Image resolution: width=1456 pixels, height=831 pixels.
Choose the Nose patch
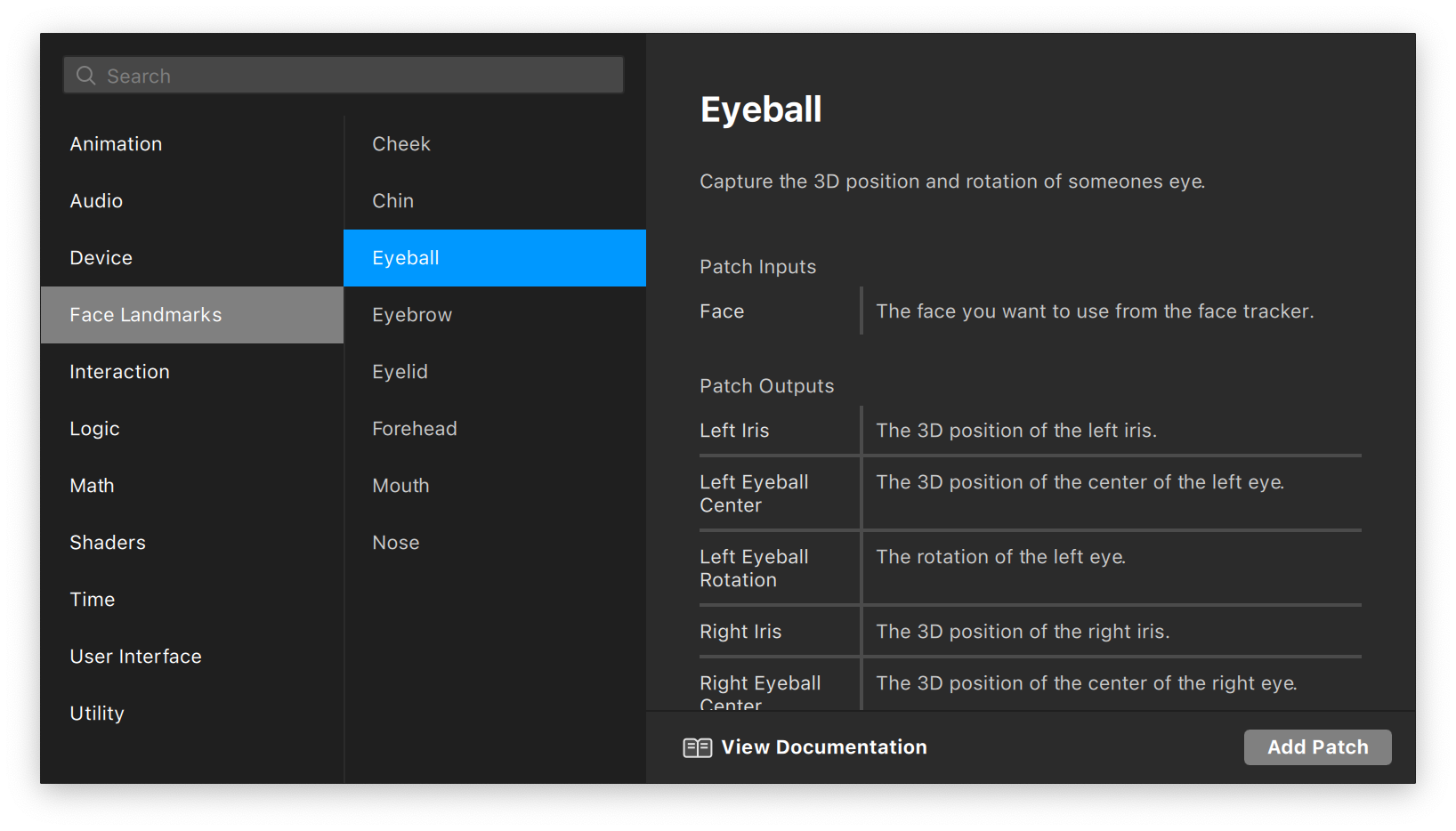pos(395,543)
